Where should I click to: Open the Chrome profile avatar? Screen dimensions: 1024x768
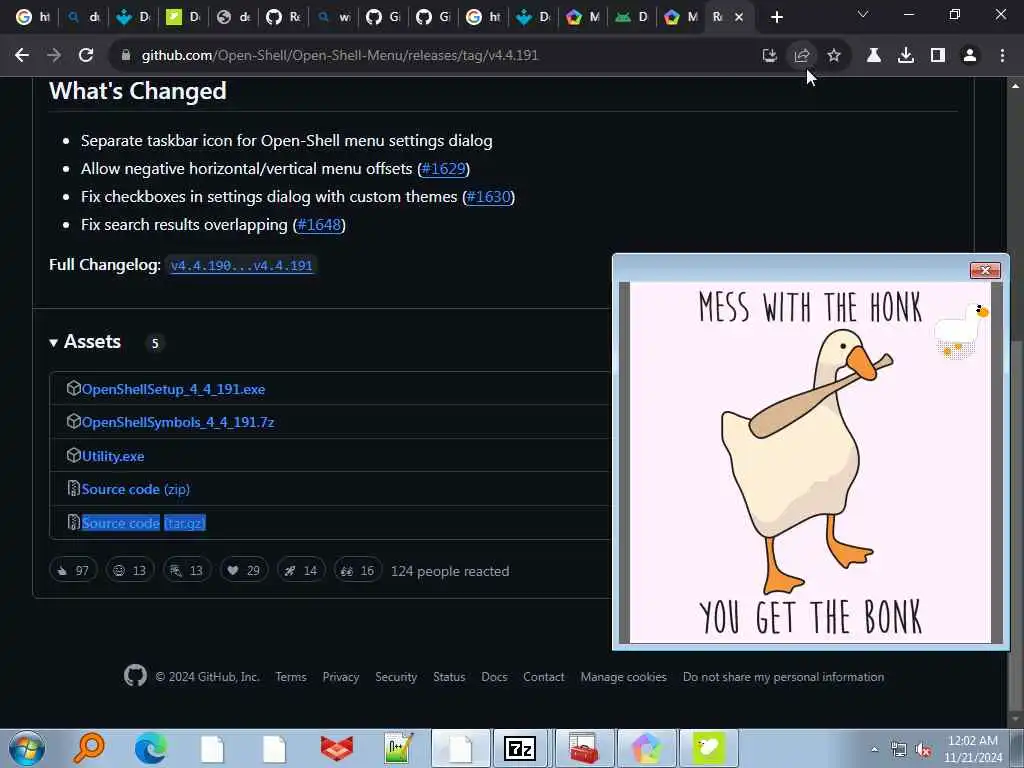[970, 56]
